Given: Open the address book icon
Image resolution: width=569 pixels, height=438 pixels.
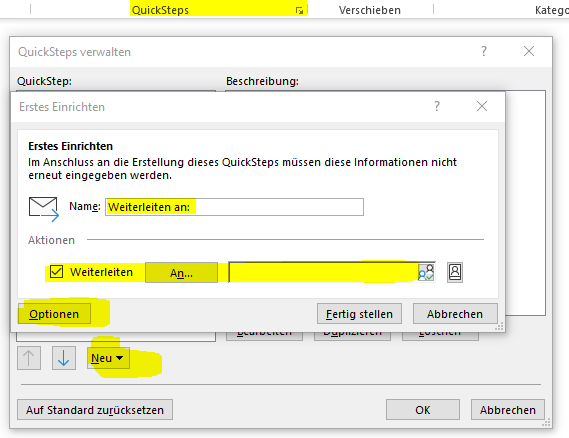Looking at the screenshot, I should tap(455, 272).
